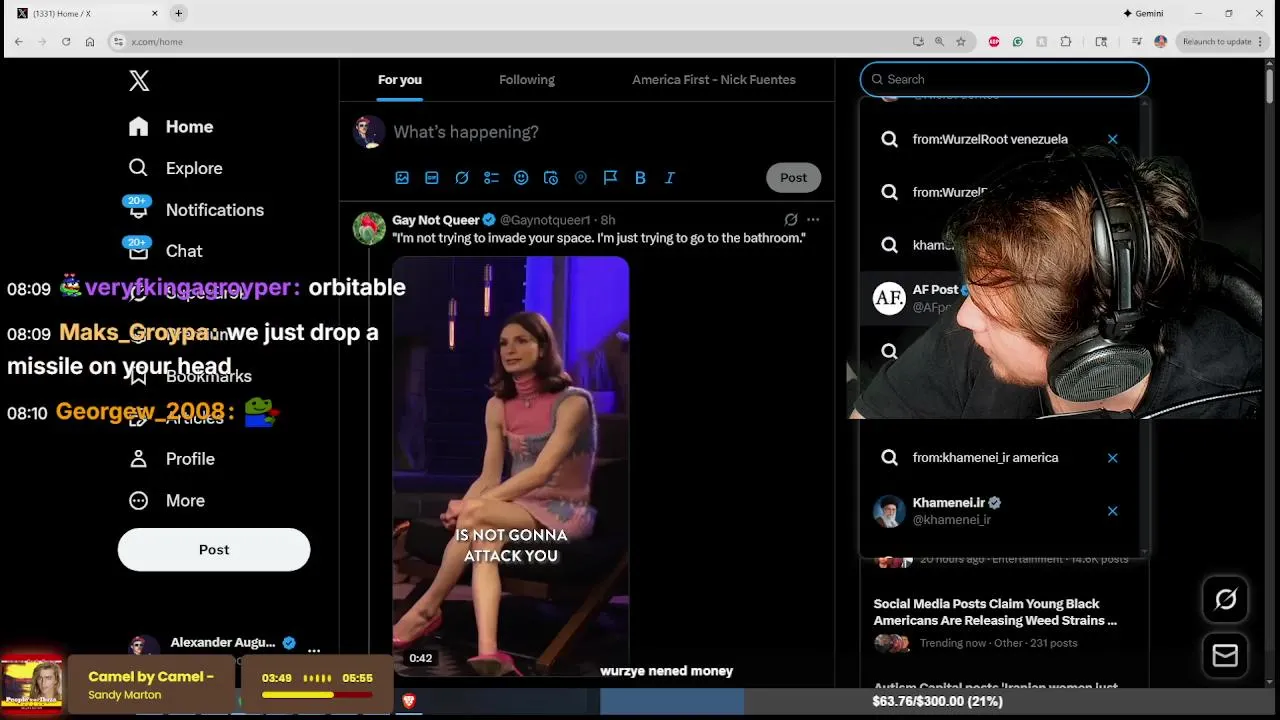Switch to the Following tab

pyautogui.click(x=527, y=80)
